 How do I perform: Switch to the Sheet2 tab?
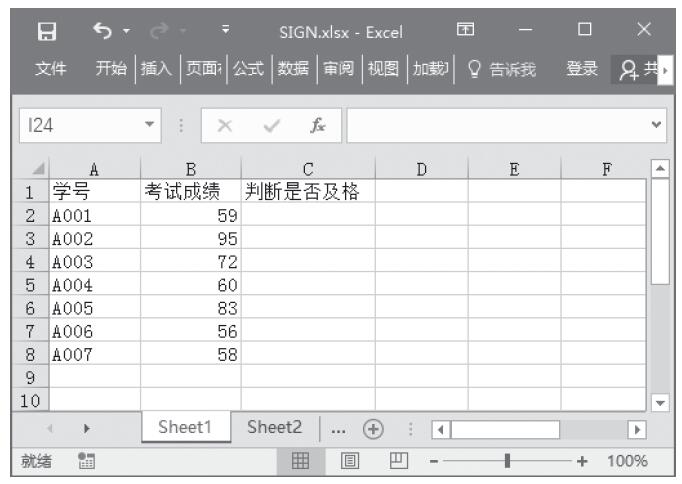(x=274, y=427)
